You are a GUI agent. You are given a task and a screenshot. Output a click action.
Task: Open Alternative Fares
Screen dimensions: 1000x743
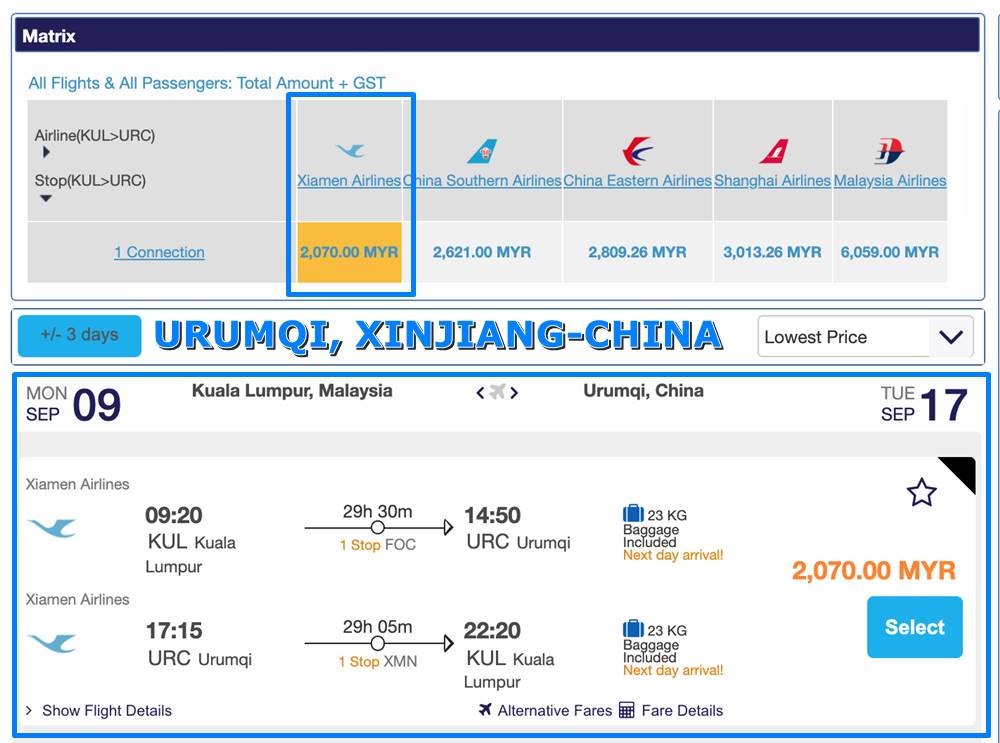click(x=554, y=710)
